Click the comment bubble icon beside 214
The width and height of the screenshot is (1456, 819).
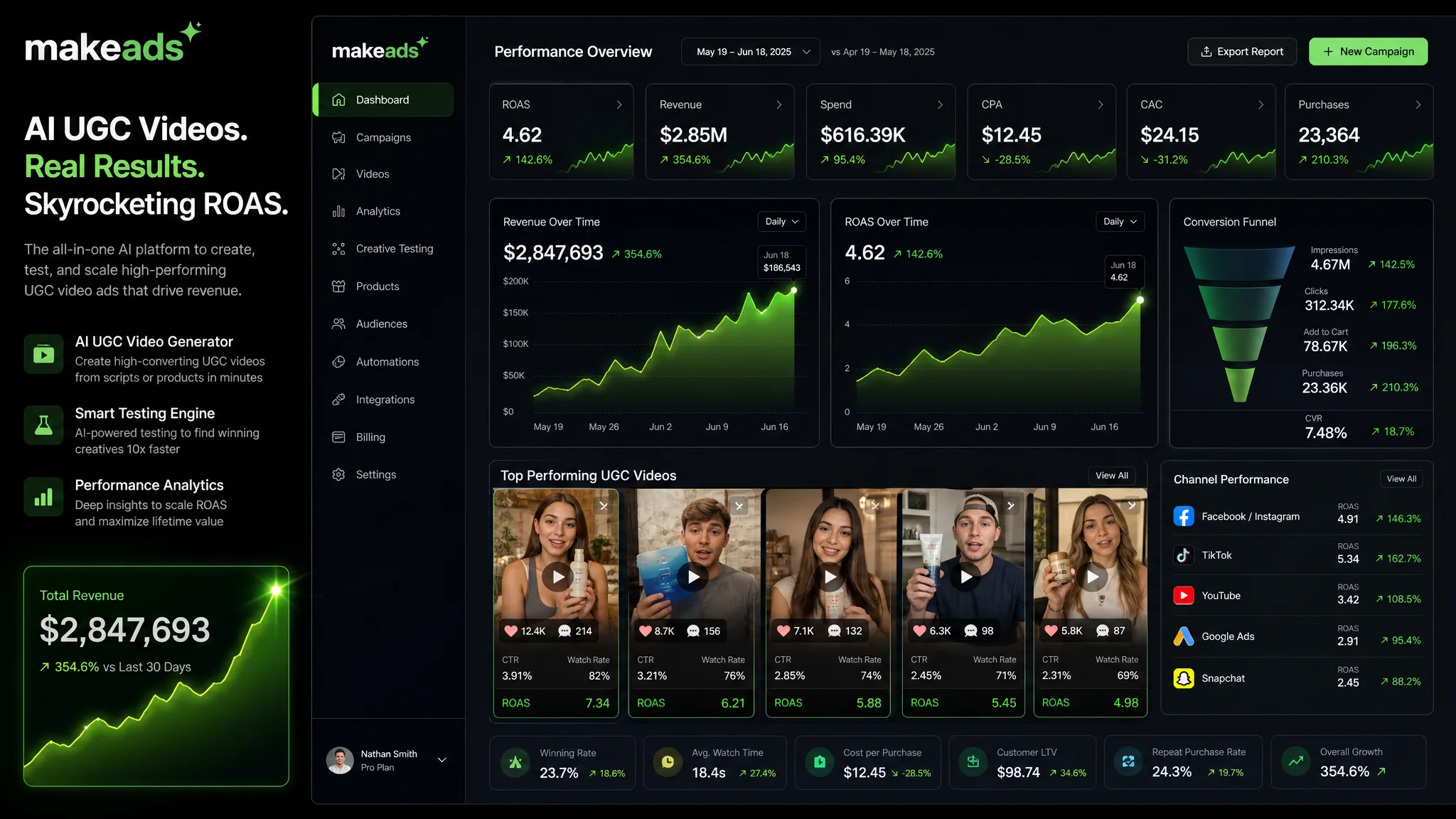coord(564,631)
